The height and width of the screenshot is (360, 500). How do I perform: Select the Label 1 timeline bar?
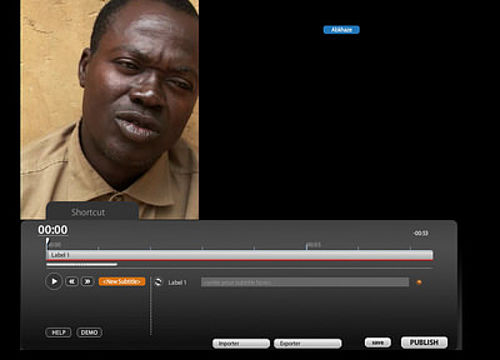tap(239, 255)
